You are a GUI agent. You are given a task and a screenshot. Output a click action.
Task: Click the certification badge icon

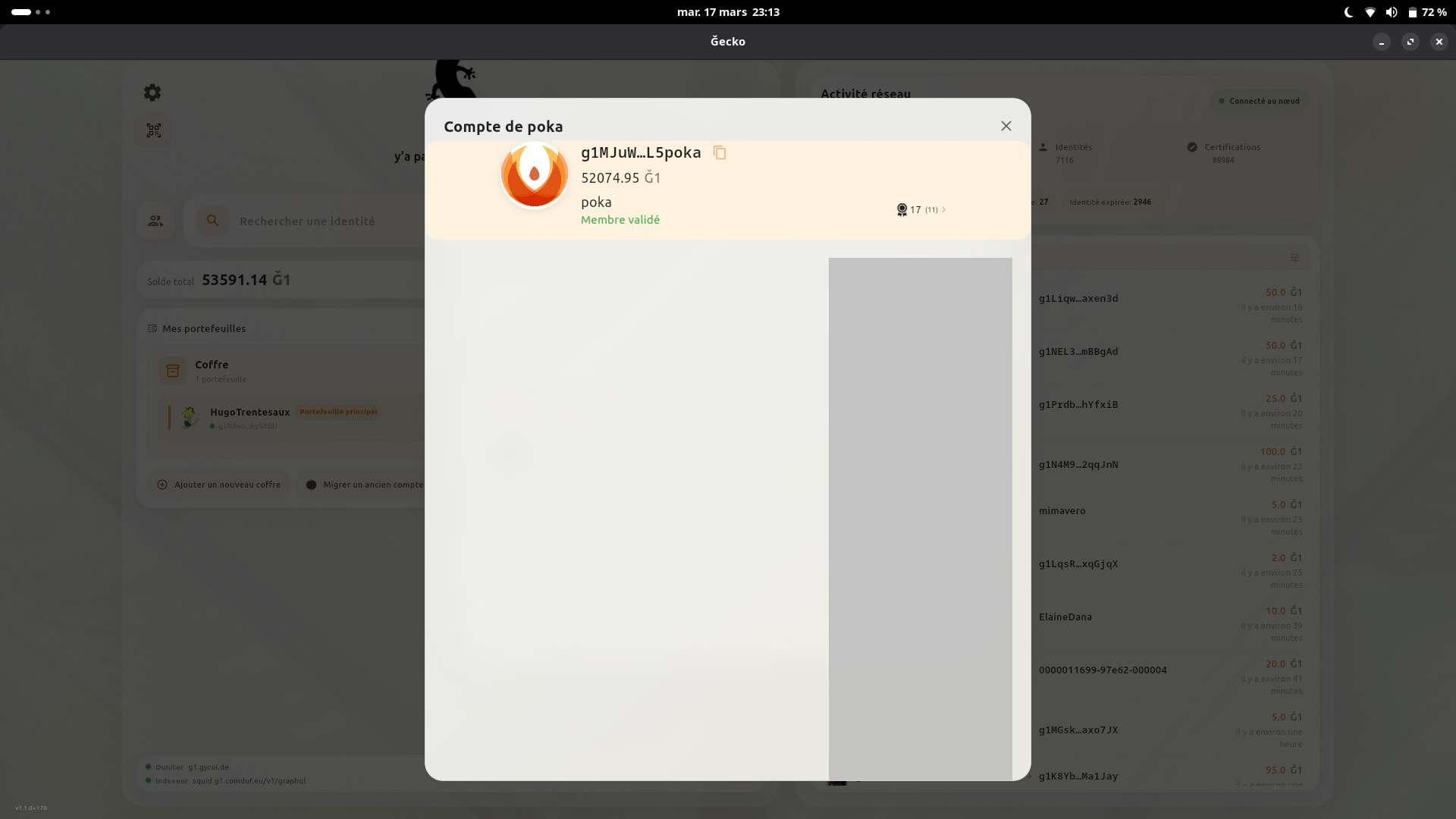tap(902, 210)
